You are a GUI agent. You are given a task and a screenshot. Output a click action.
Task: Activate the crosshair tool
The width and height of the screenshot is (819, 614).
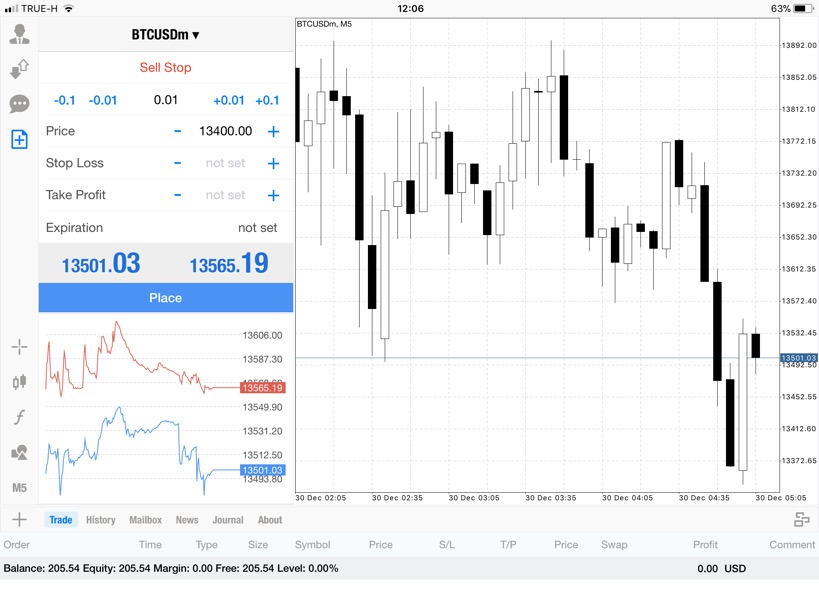click(19, 347)
